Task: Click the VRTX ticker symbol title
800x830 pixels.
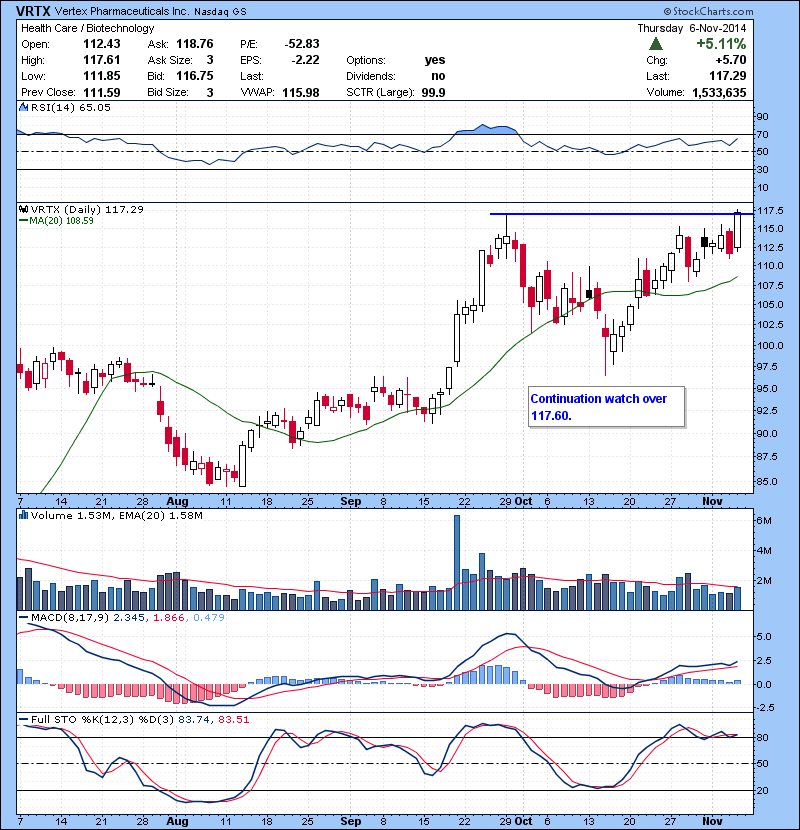Action: 33,11
